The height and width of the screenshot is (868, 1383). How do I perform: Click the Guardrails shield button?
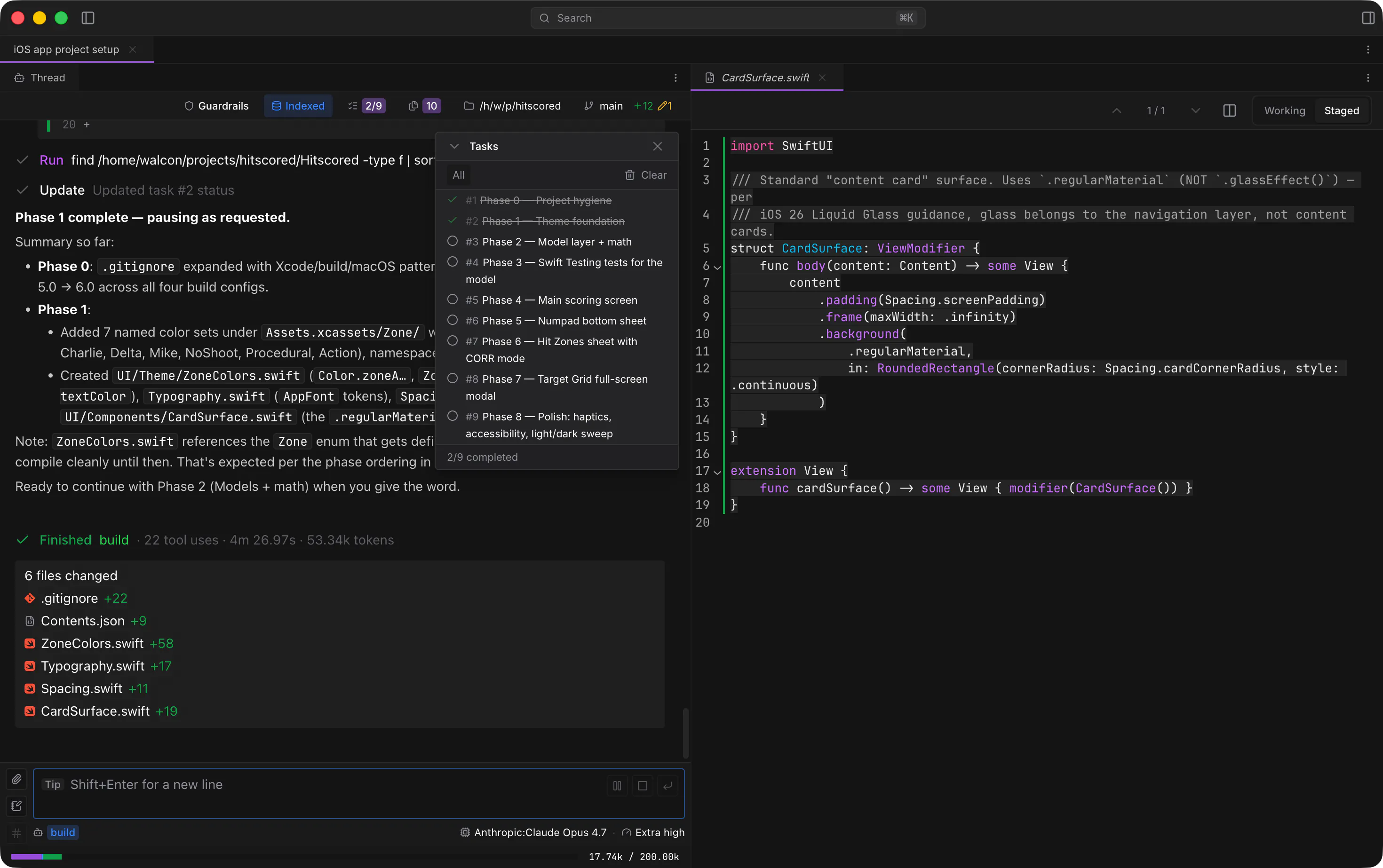(x=216, y=106)
